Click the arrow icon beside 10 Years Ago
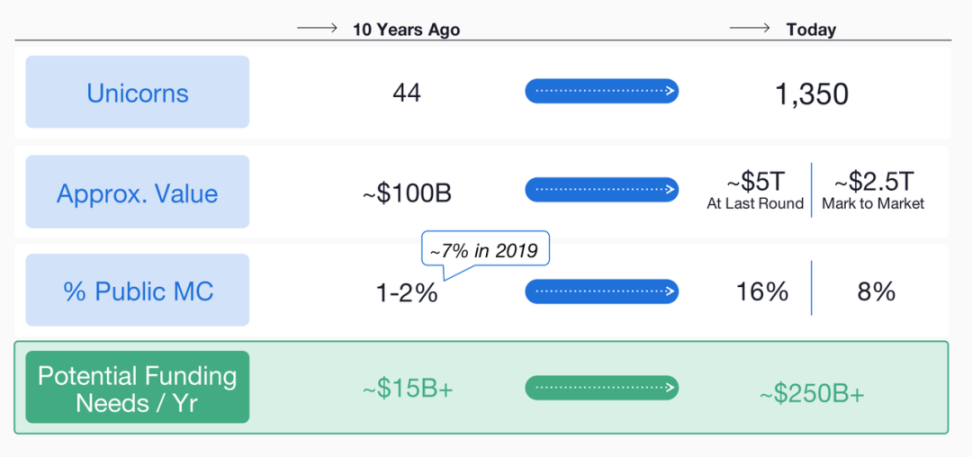The image size is (972, 457). tap(317, 29)
